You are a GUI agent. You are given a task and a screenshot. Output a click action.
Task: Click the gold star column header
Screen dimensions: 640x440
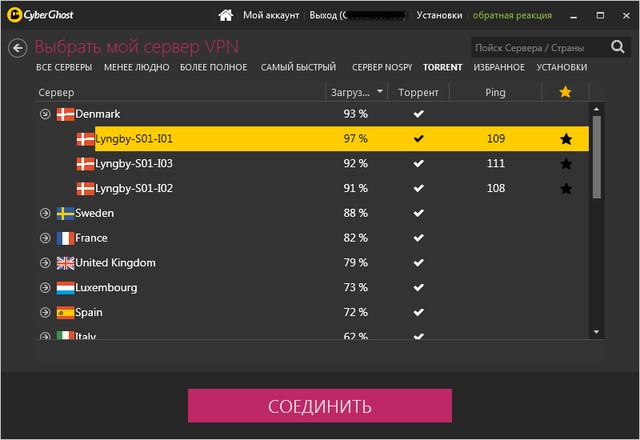(x=565, y=92)
